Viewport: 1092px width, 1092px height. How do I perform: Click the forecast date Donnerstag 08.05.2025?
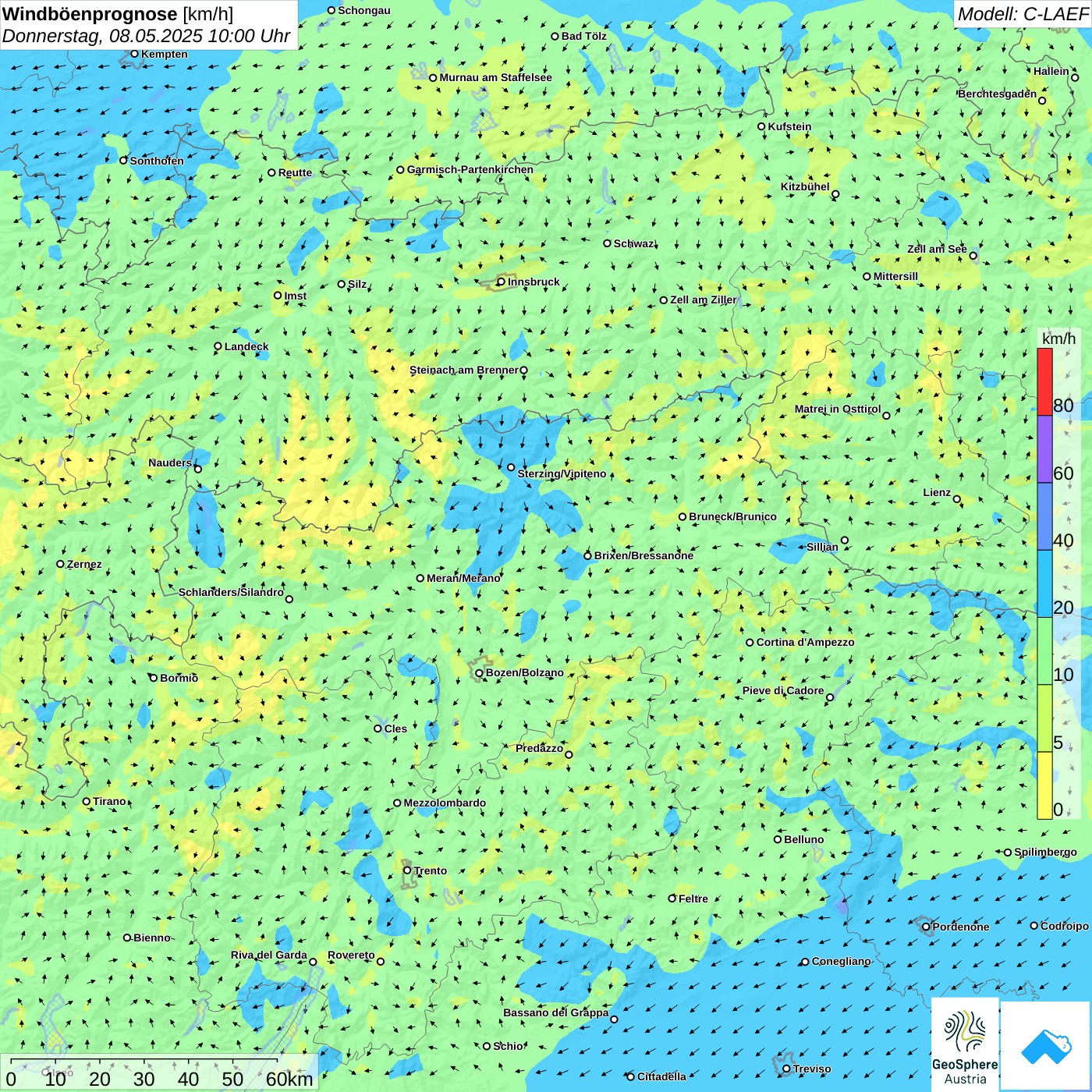146,36
